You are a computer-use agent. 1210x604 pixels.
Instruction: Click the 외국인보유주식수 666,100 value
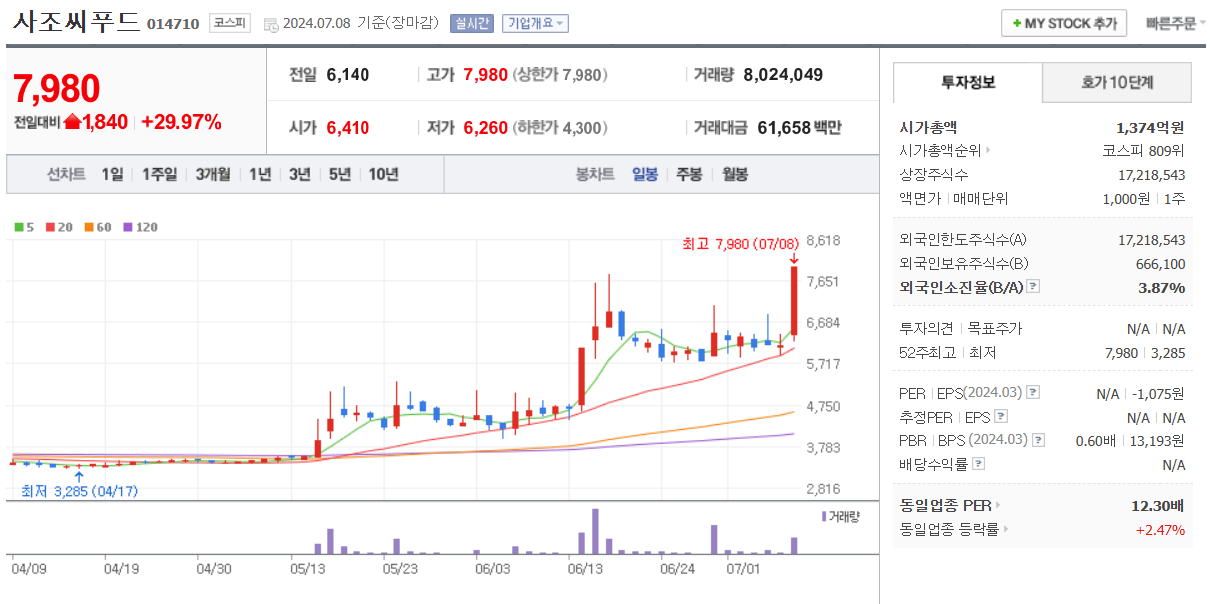tap(1161, 264)
